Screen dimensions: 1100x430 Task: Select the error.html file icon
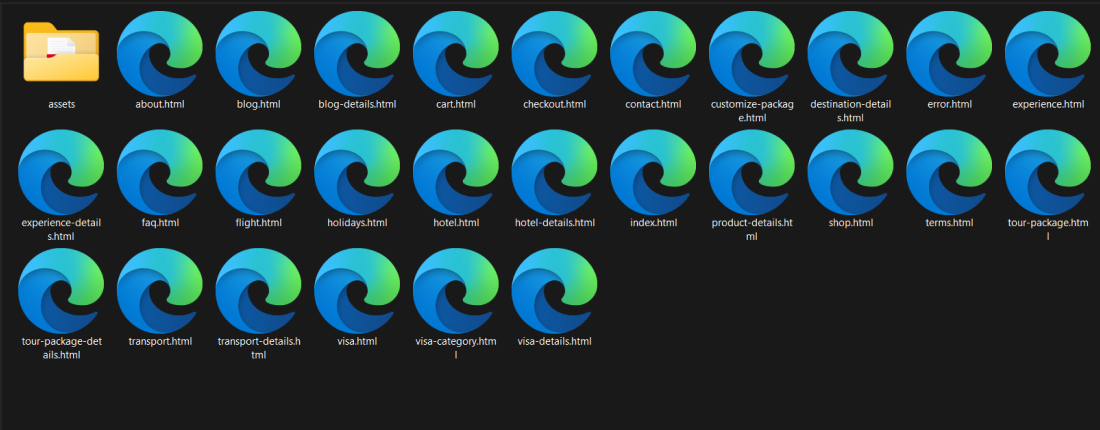(x=949, y=53)
